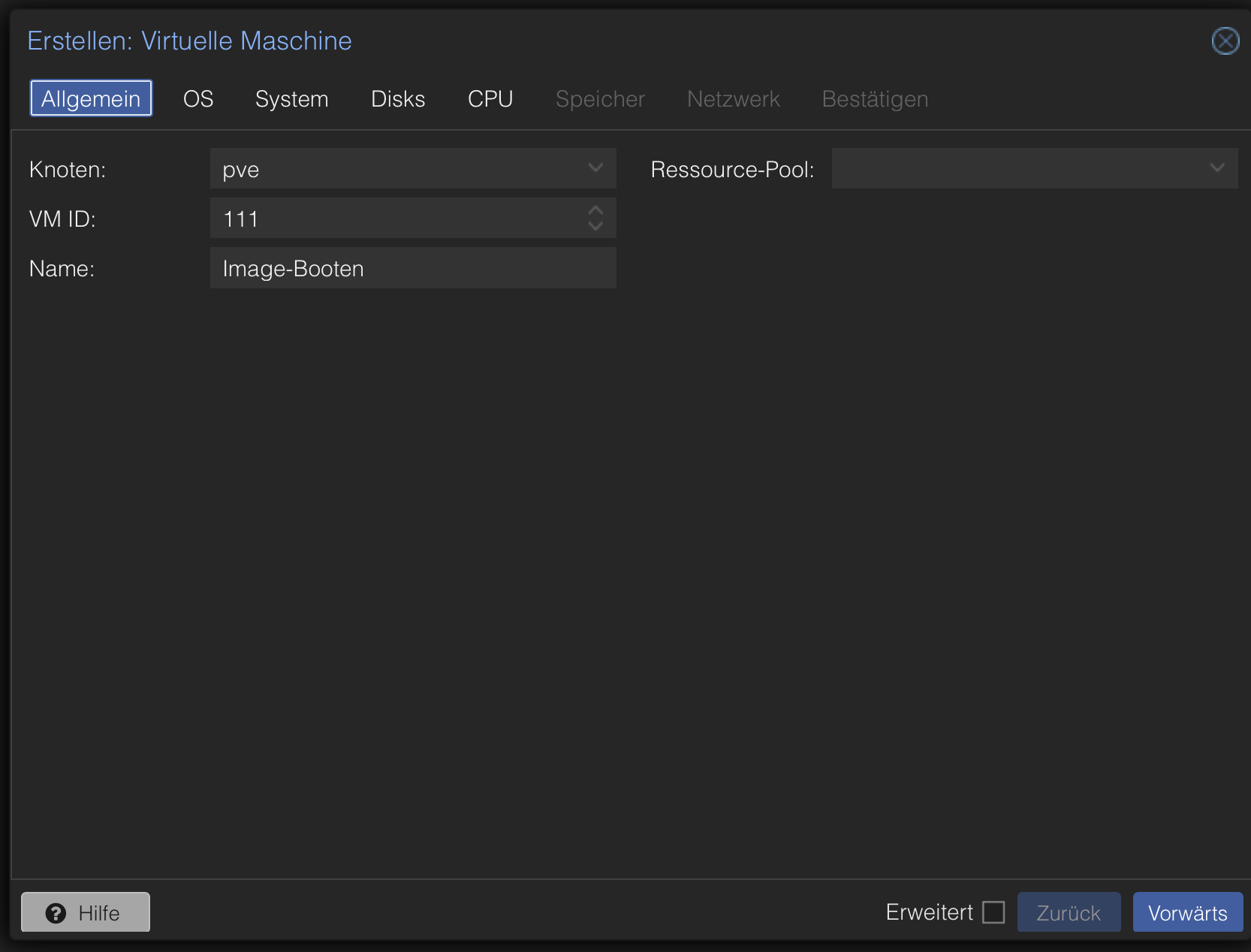Decrease VM ID with the down arrow

point(595,226)
